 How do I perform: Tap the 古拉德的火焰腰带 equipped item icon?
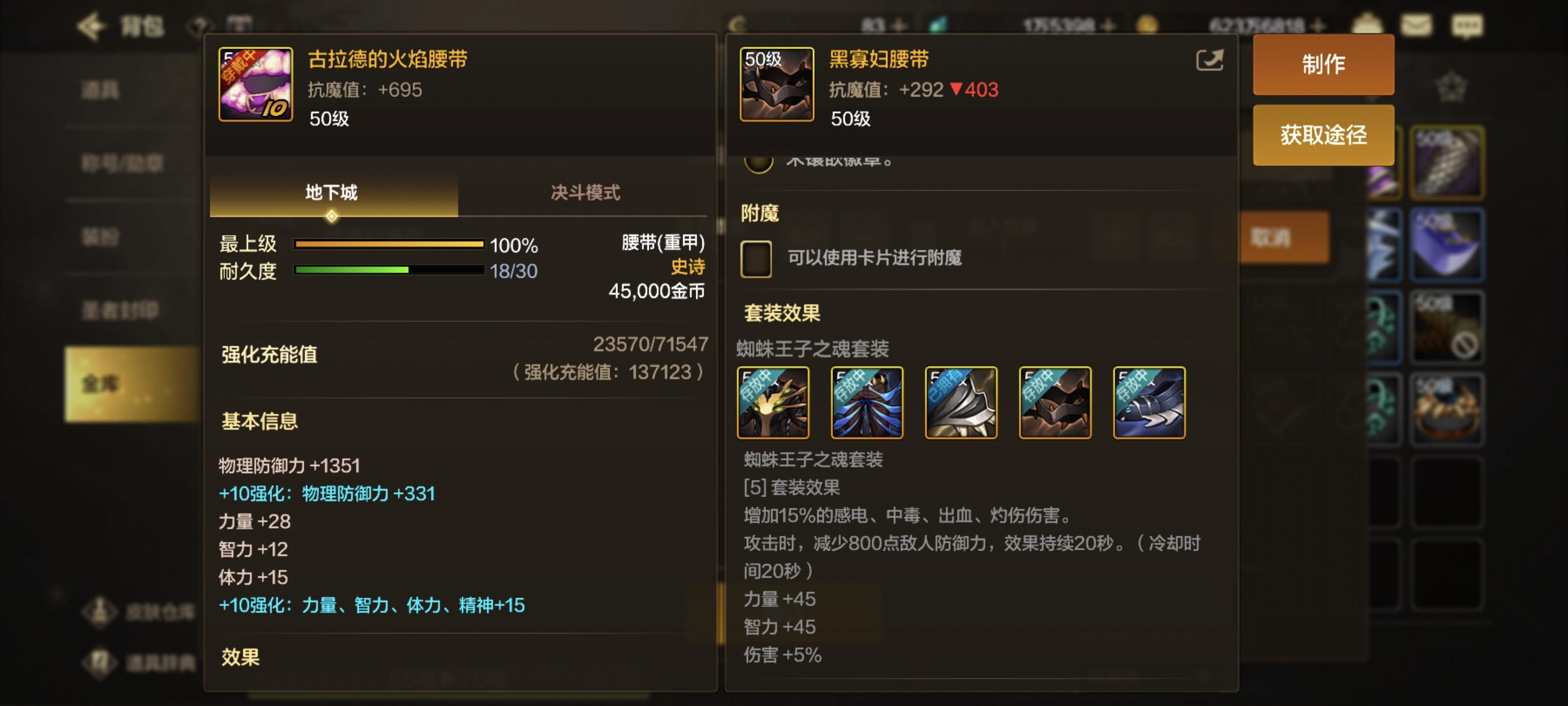[x=256, y=84]
